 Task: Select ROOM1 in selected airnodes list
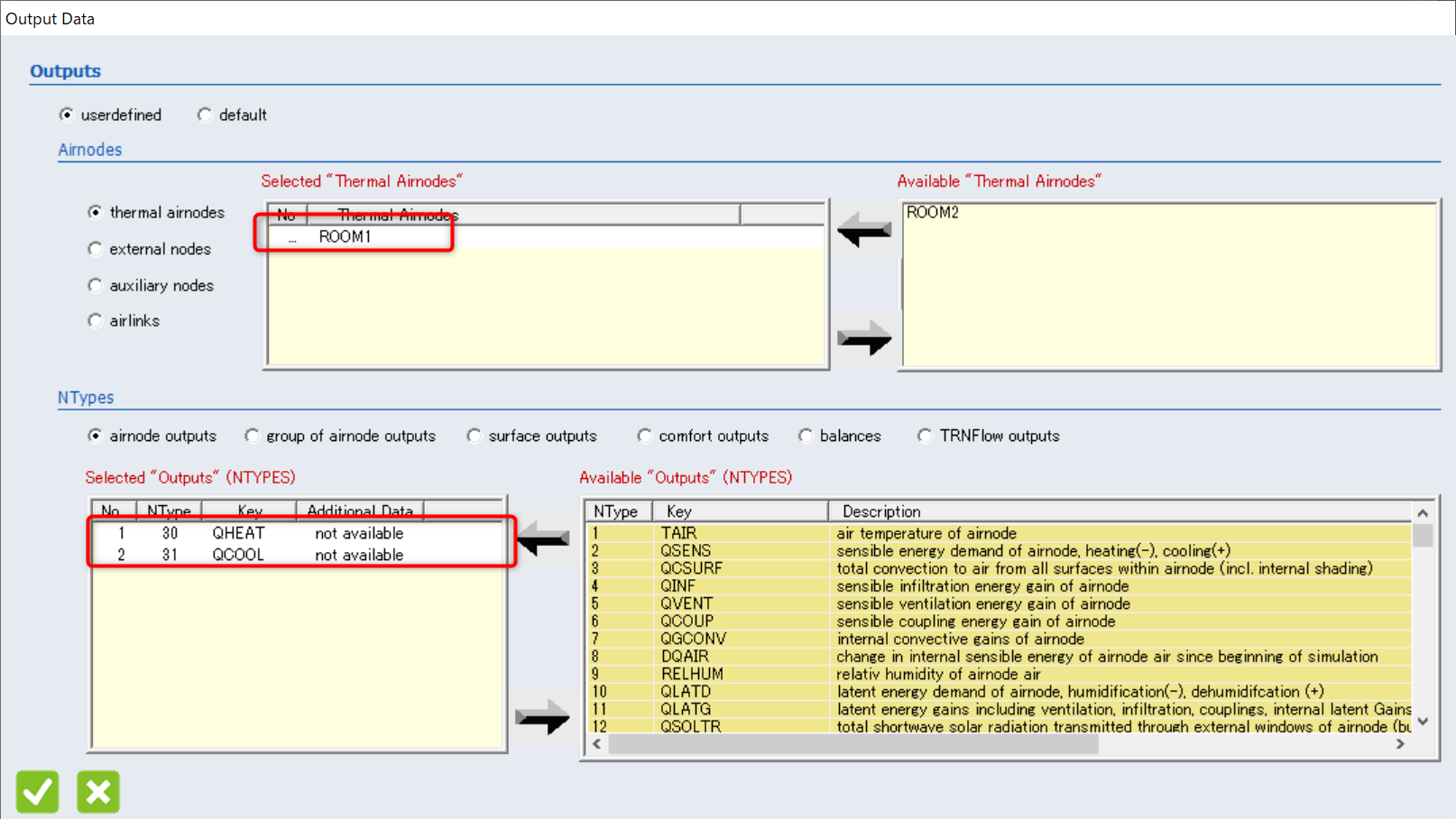coord(345,236)
